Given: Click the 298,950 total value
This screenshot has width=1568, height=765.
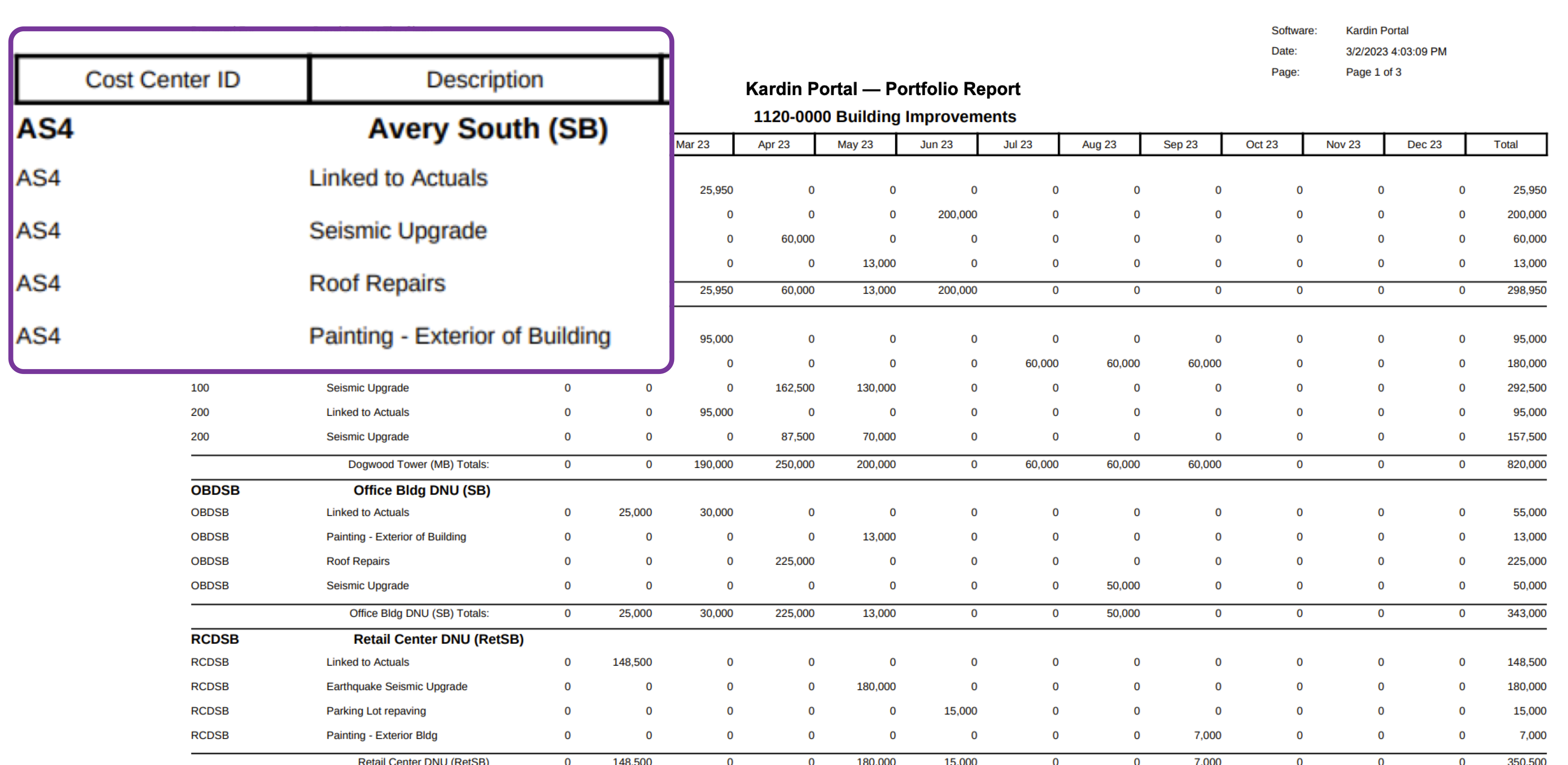Looking at the screenshot, I should click(1526, 290).
